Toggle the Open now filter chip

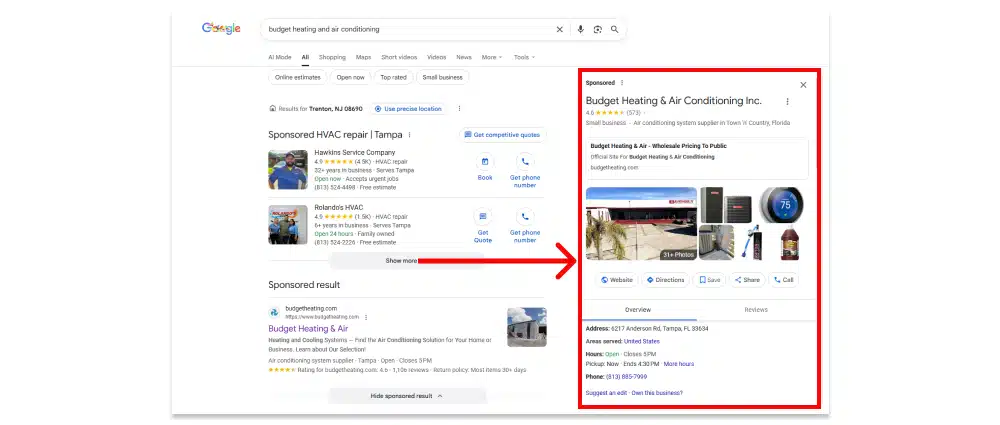point(350,77)
